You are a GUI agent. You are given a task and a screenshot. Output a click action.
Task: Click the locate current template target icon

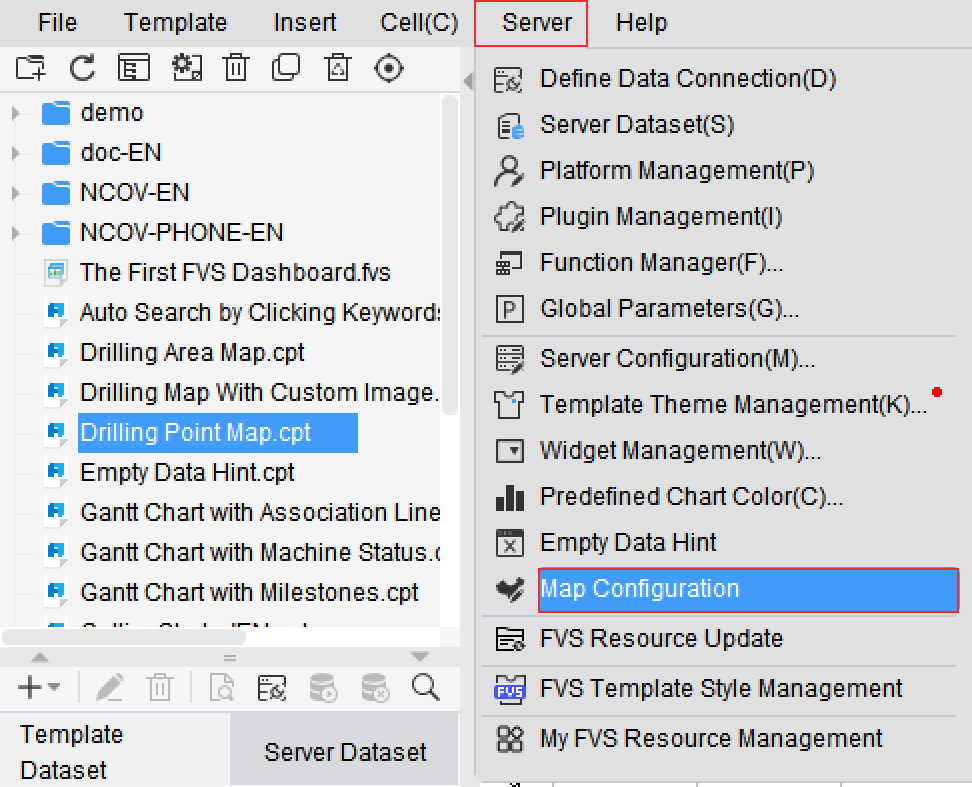[x=389, y=68]
